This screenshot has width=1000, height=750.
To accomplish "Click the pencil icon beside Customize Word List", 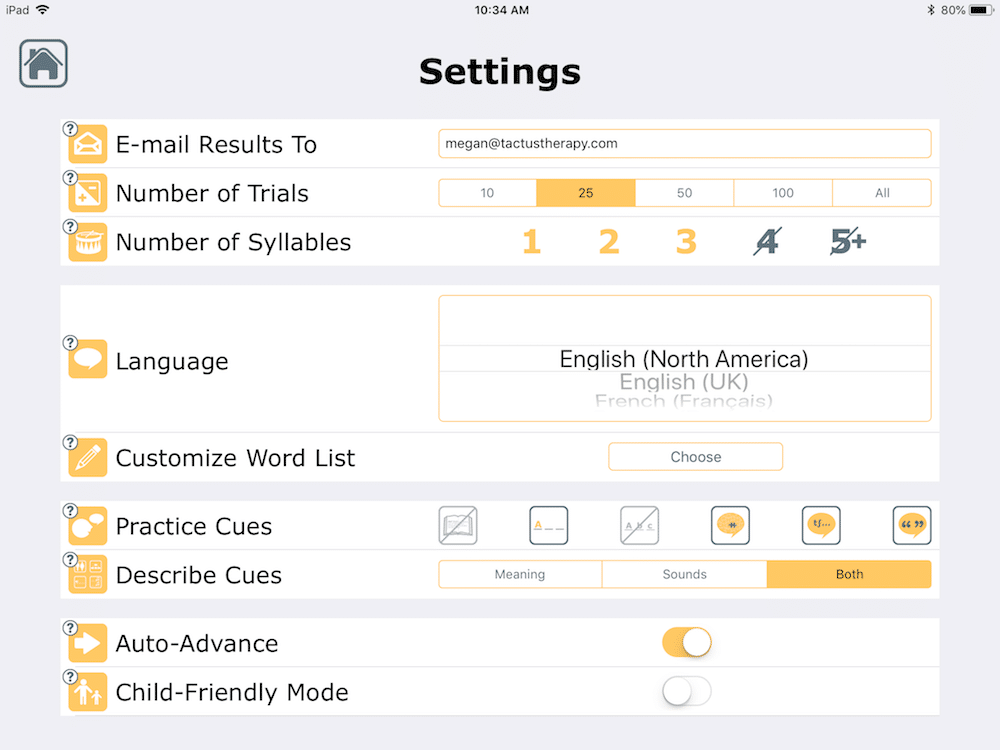I will [88, 458].
